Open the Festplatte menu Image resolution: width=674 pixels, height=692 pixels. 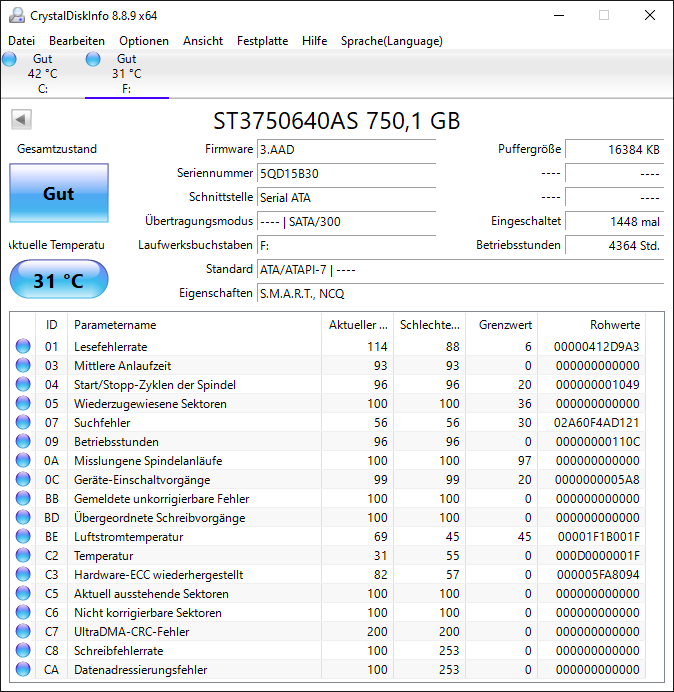[x=263, y=41]
